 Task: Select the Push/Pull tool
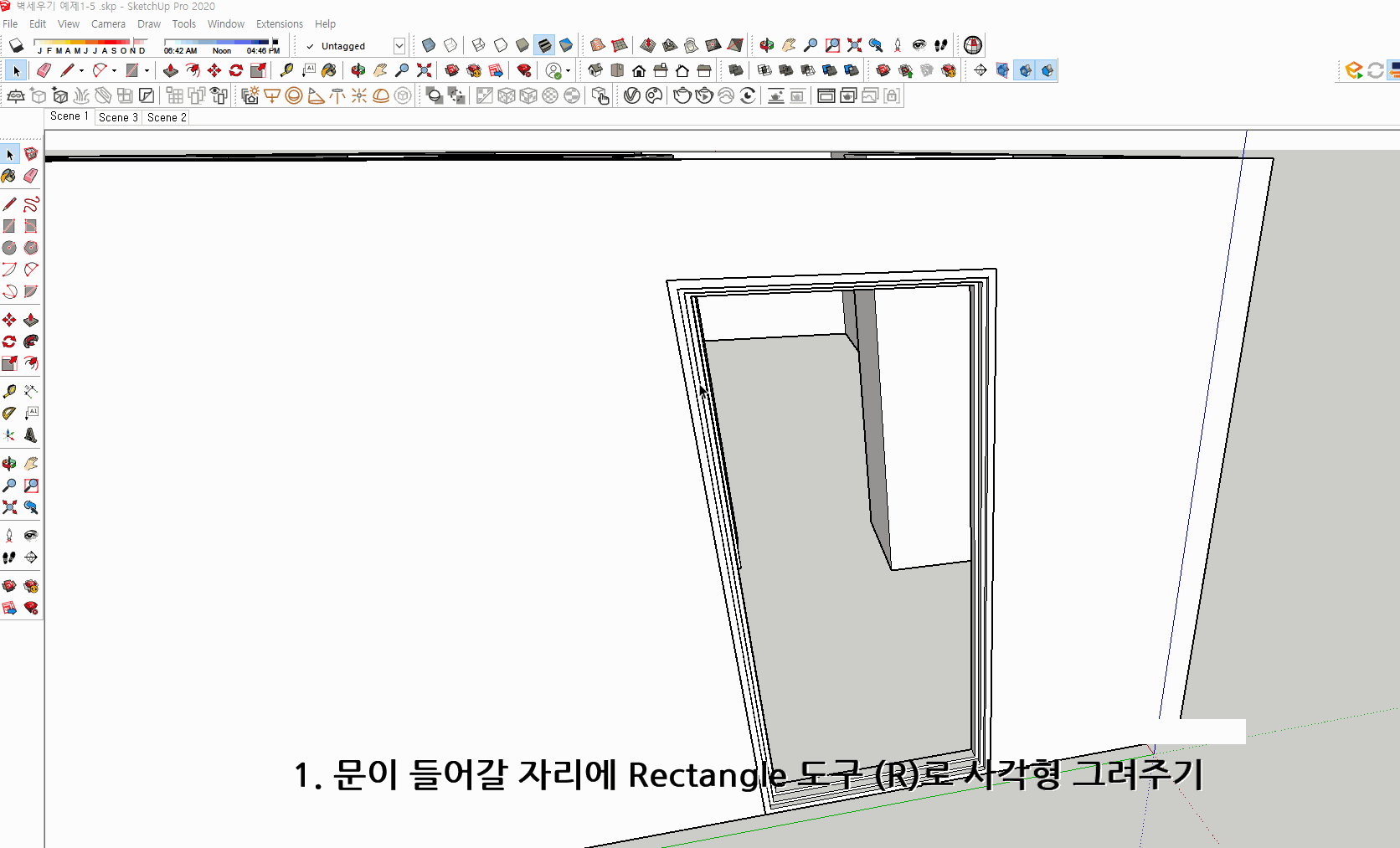pyautogui.click(x=31, y=319)
